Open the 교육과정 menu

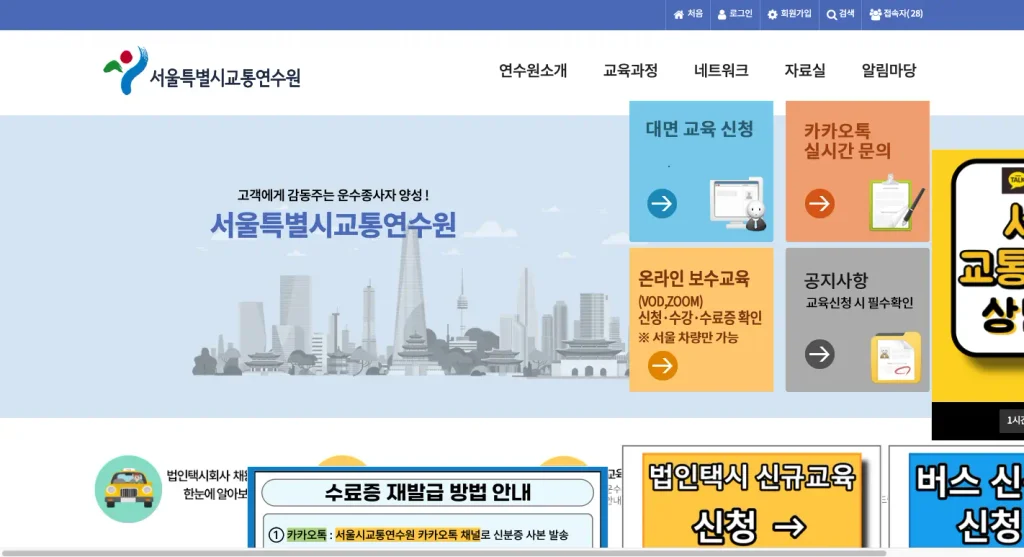pos(630,70)
